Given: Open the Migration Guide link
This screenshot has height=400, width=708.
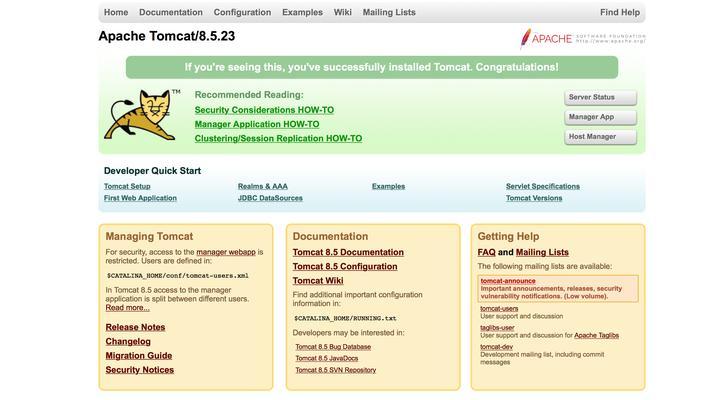Looking at the screenshot, I should pos(139,355).
